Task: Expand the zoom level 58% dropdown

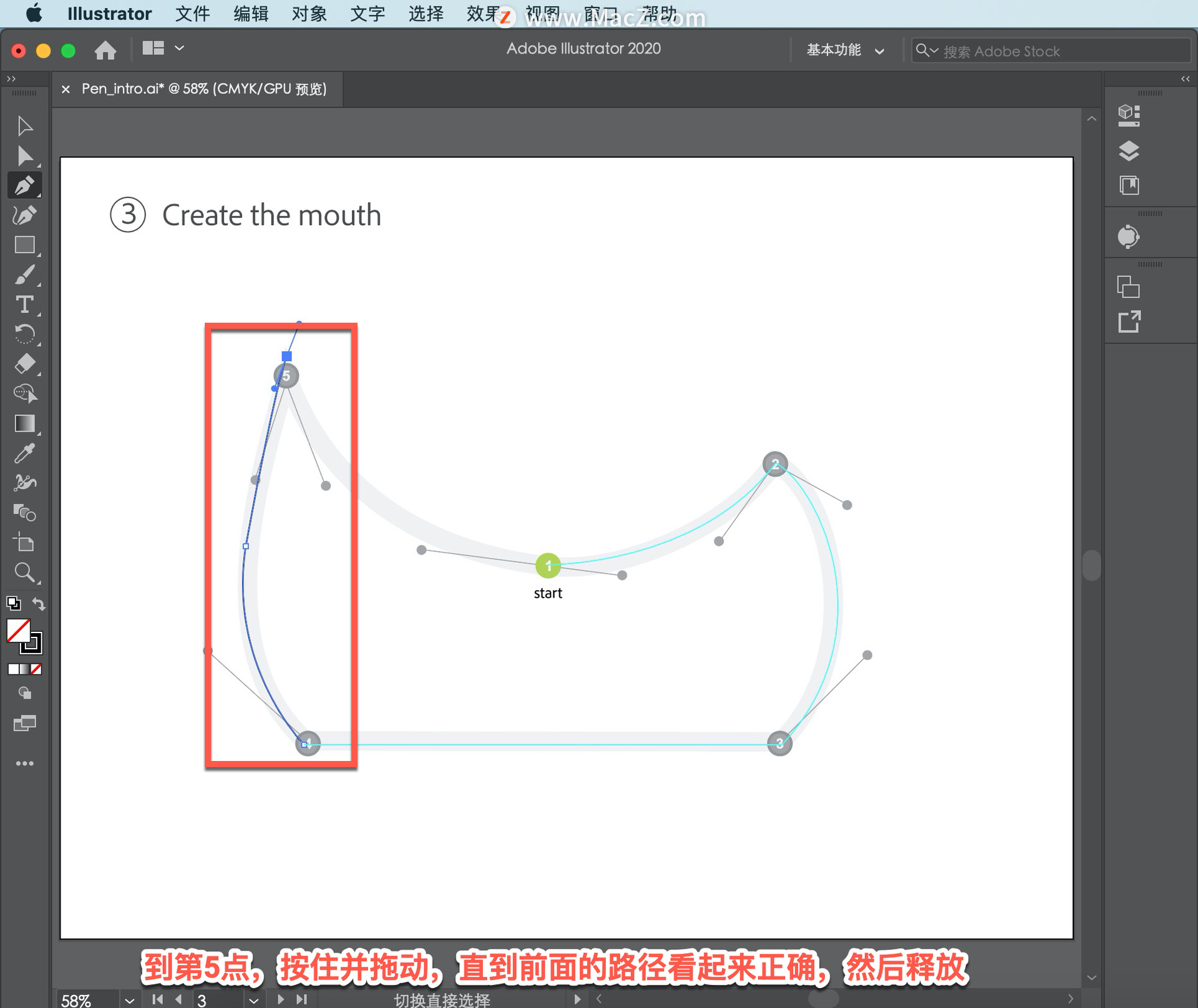Action: point(129,1000)
